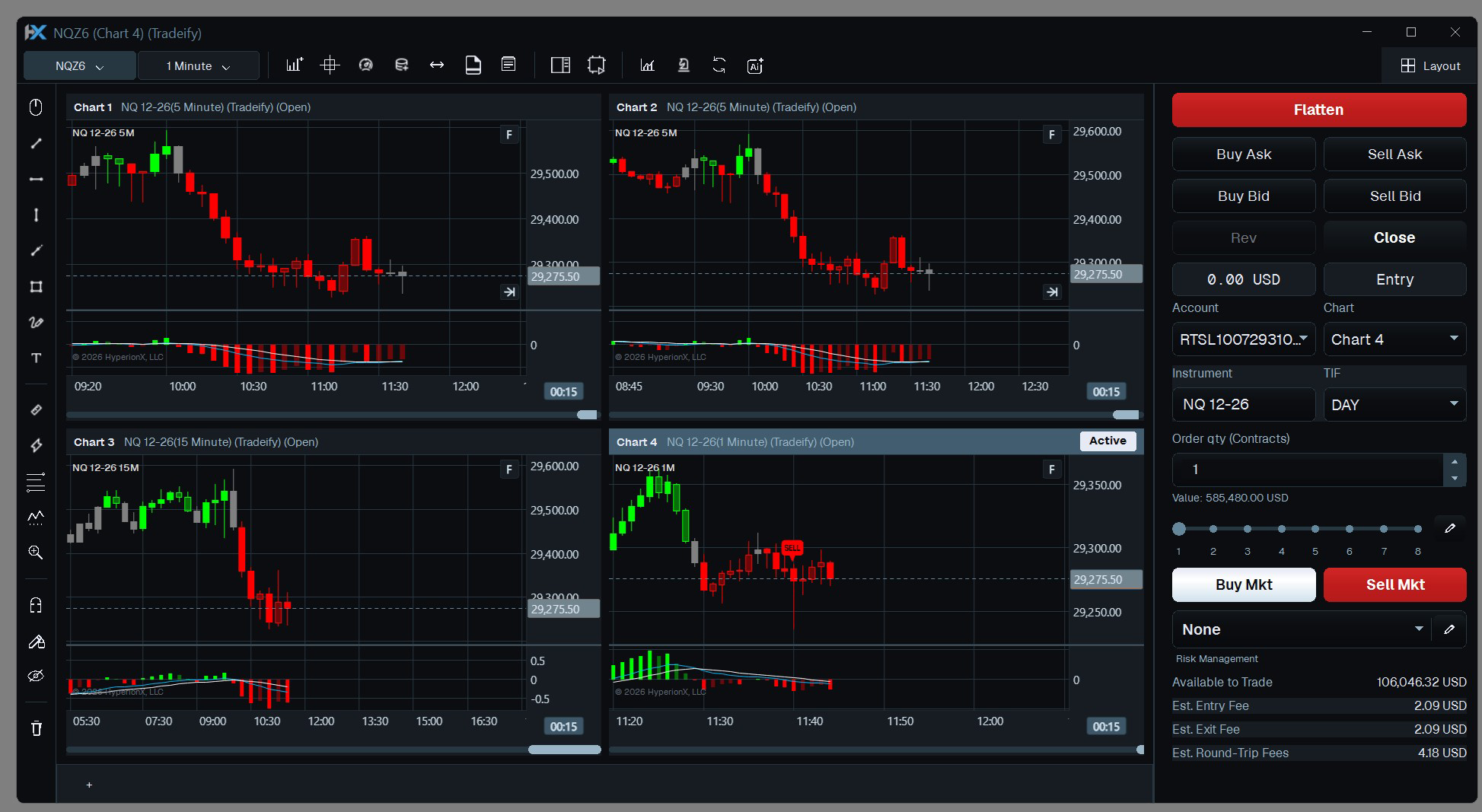Select the rectangle drawing tool
This screenshot has width=1482, height=812.
(x=36, y=287)
